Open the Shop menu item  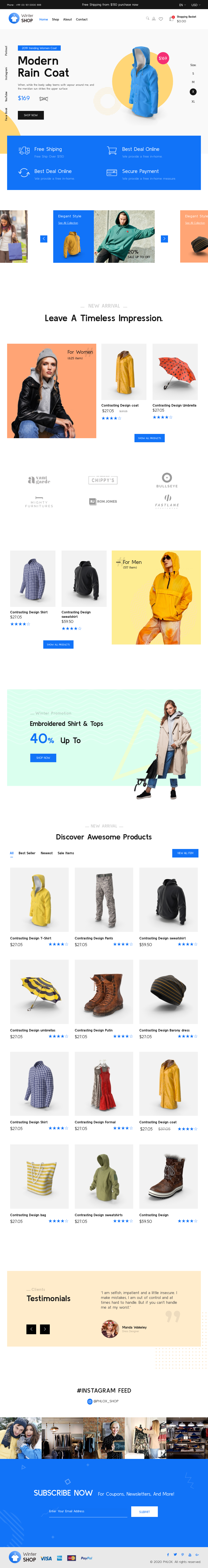coord(55,19)
